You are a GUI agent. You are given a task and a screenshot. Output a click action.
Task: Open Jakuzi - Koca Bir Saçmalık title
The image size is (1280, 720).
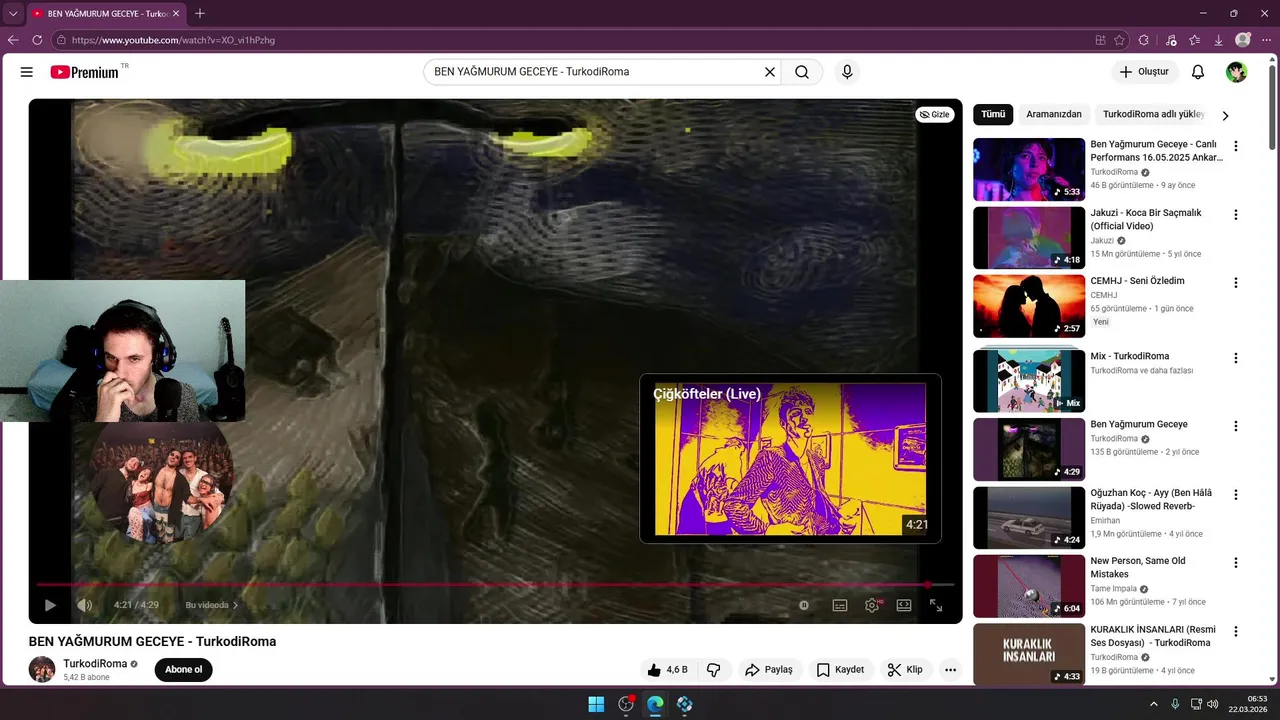[x=1146, y=219]
